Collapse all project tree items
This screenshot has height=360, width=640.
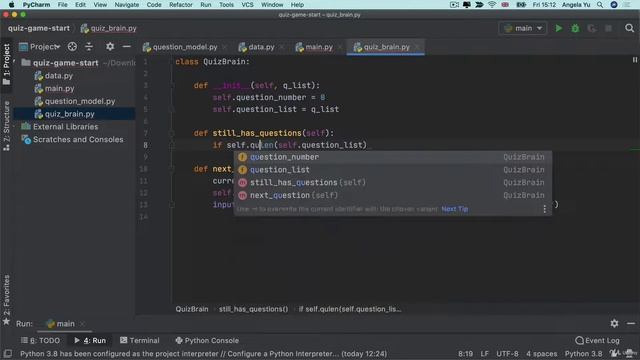click(89, 47)
